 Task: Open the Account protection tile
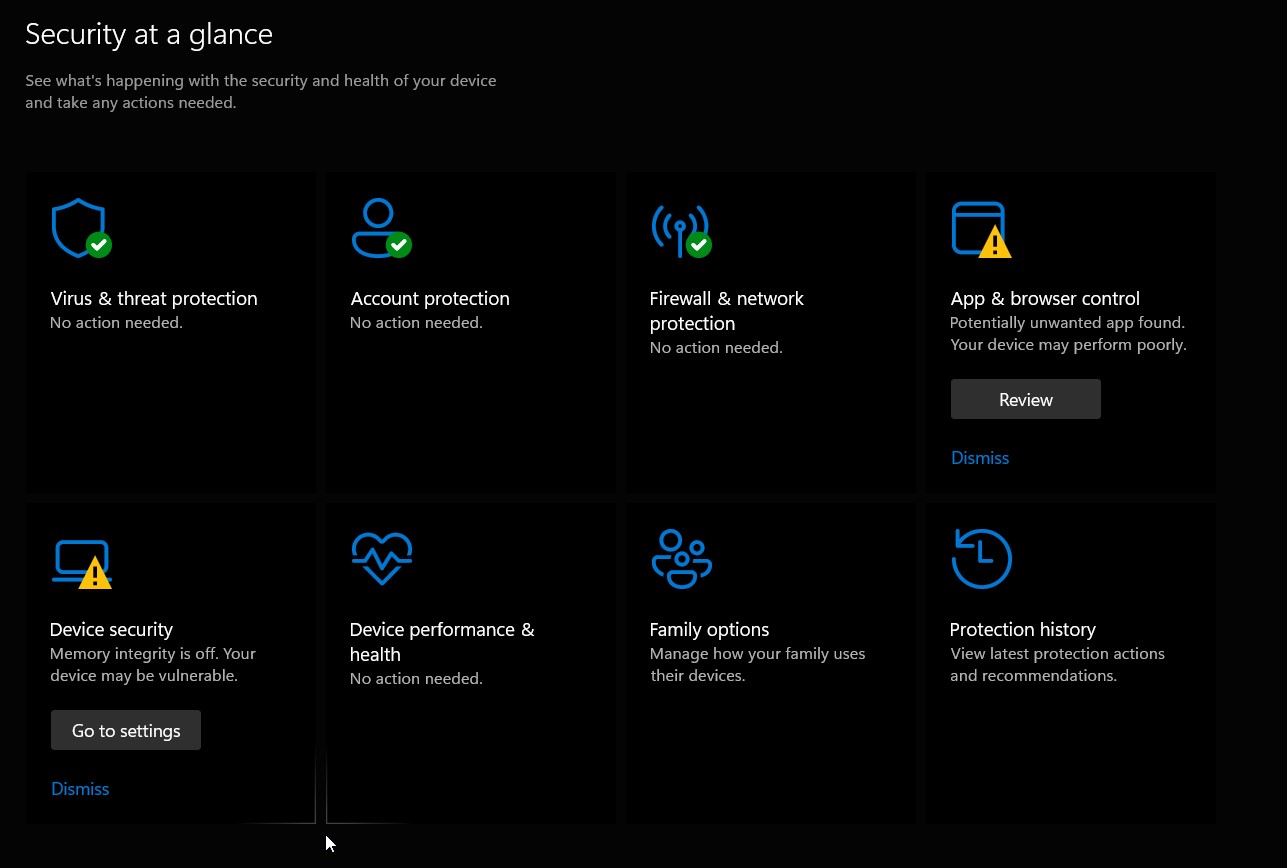click(x=470, y=331)
